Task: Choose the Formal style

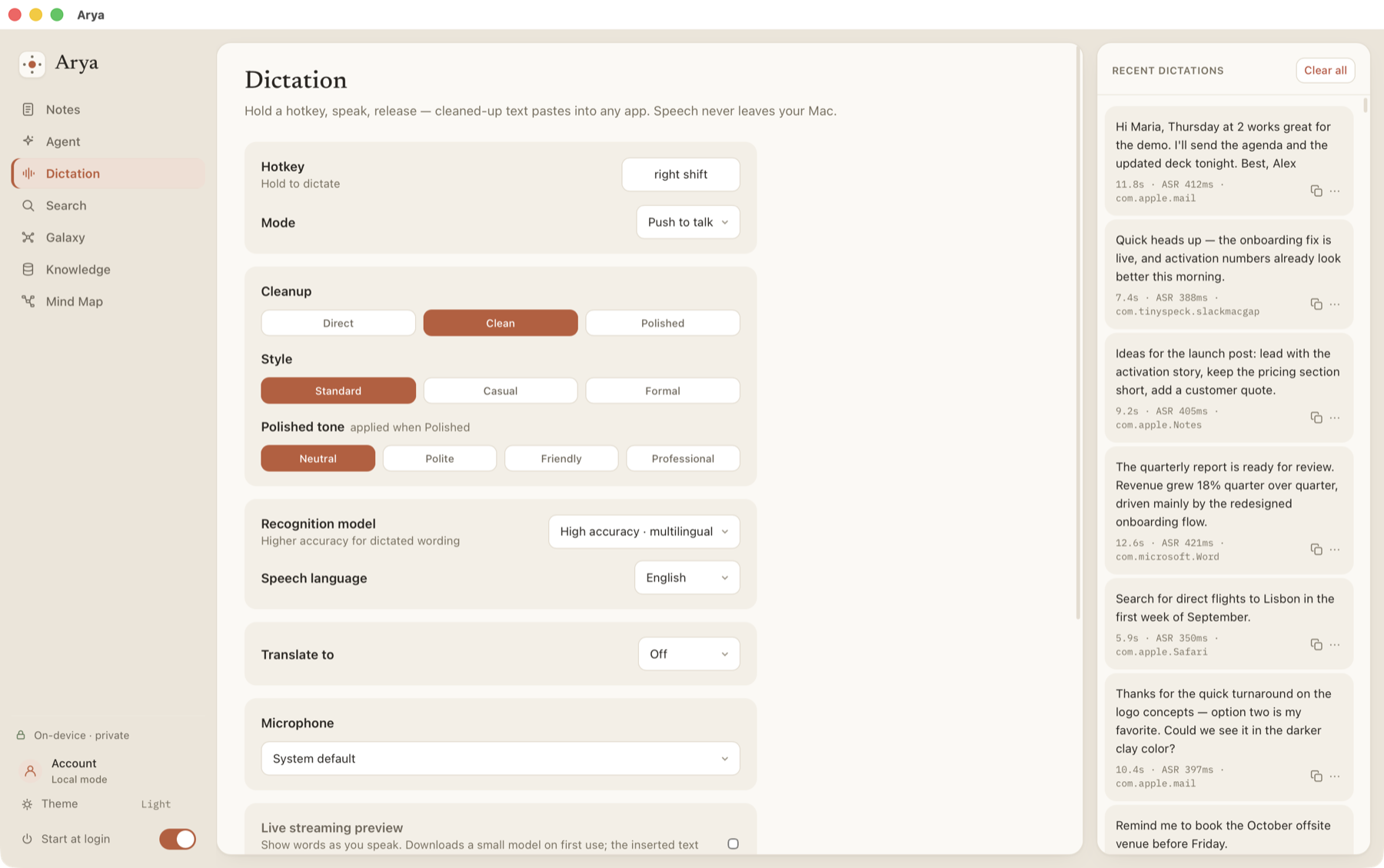Action: tap(663, 391)
